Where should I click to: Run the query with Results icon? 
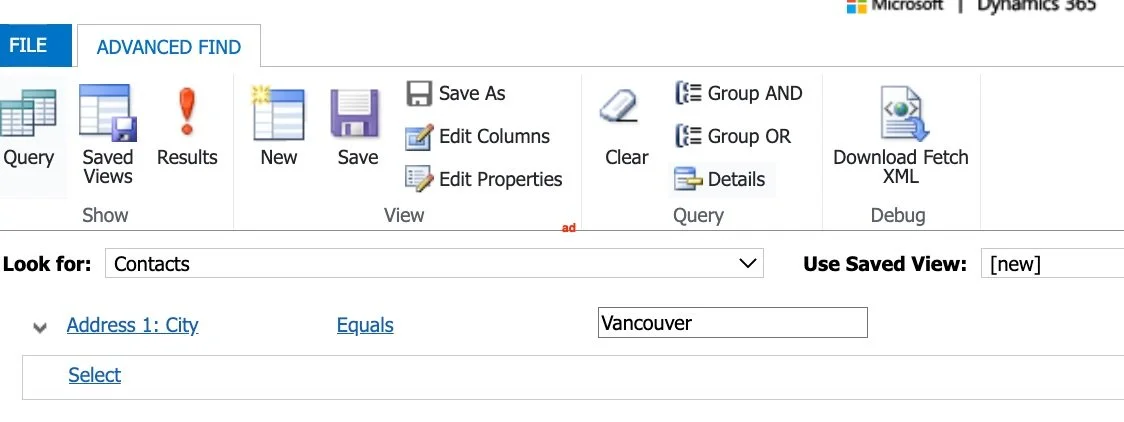click(187, 112)
